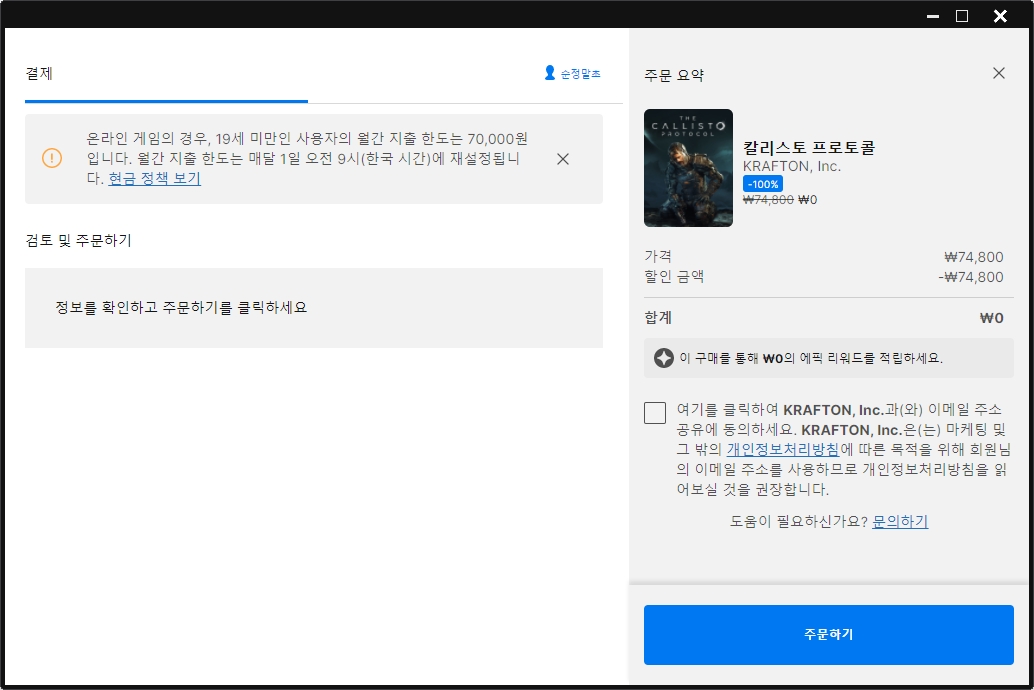Viewport: 1034px width, 690px height.
Task: Click the 주문하기 place order button
Action: point(828,635)
